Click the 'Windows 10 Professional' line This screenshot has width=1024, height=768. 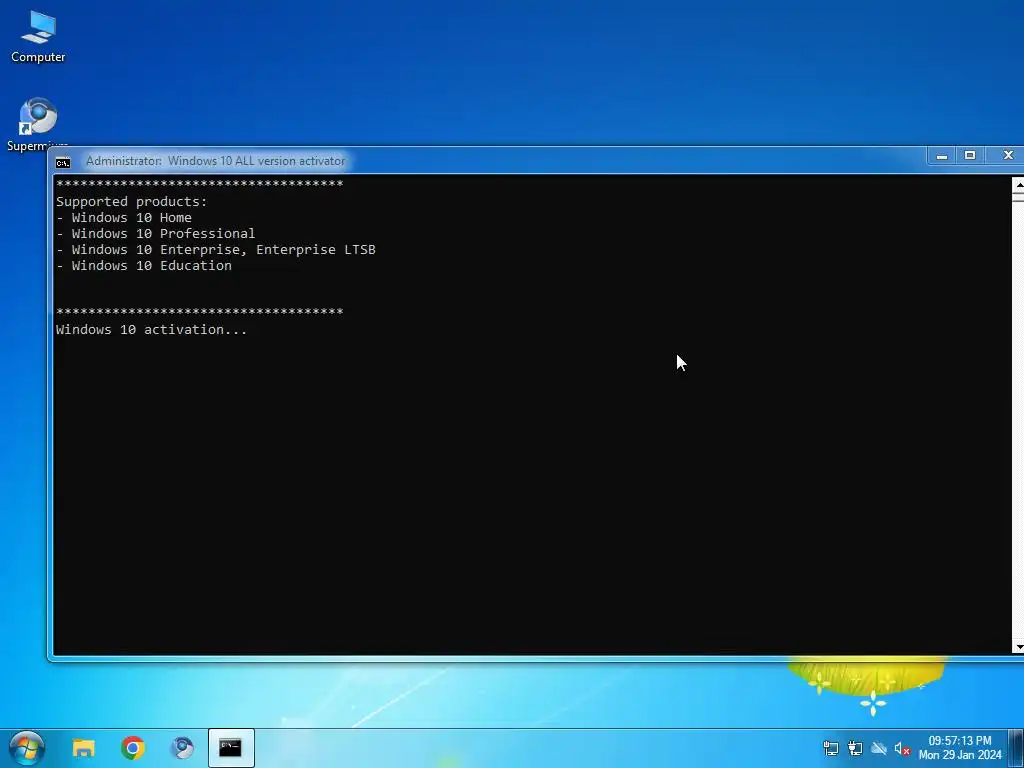(x=155, y=234)
